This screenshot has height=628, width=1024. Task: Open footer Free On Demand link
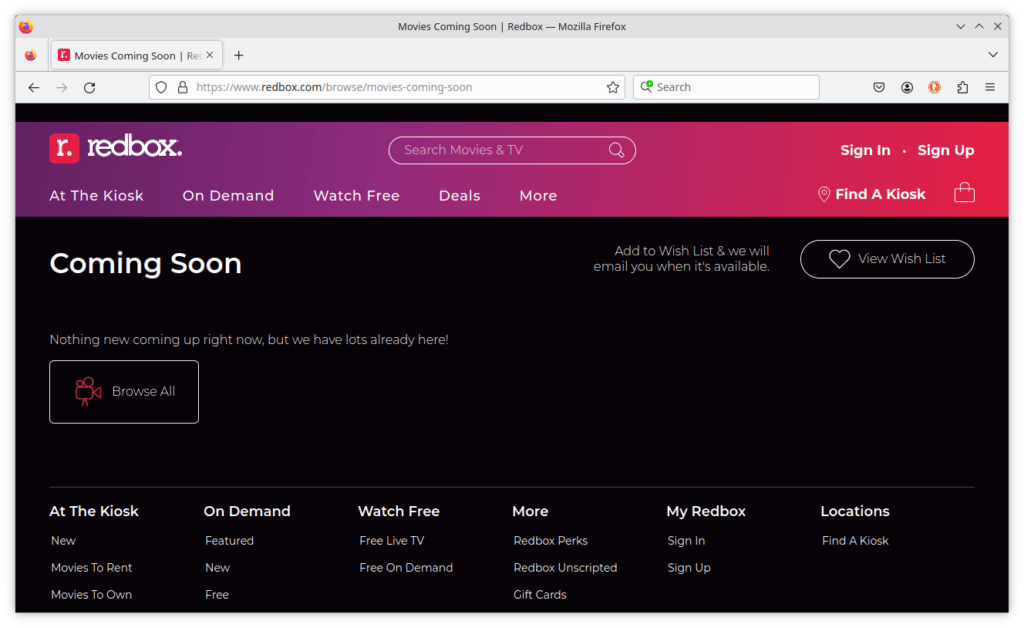(406, 568)
